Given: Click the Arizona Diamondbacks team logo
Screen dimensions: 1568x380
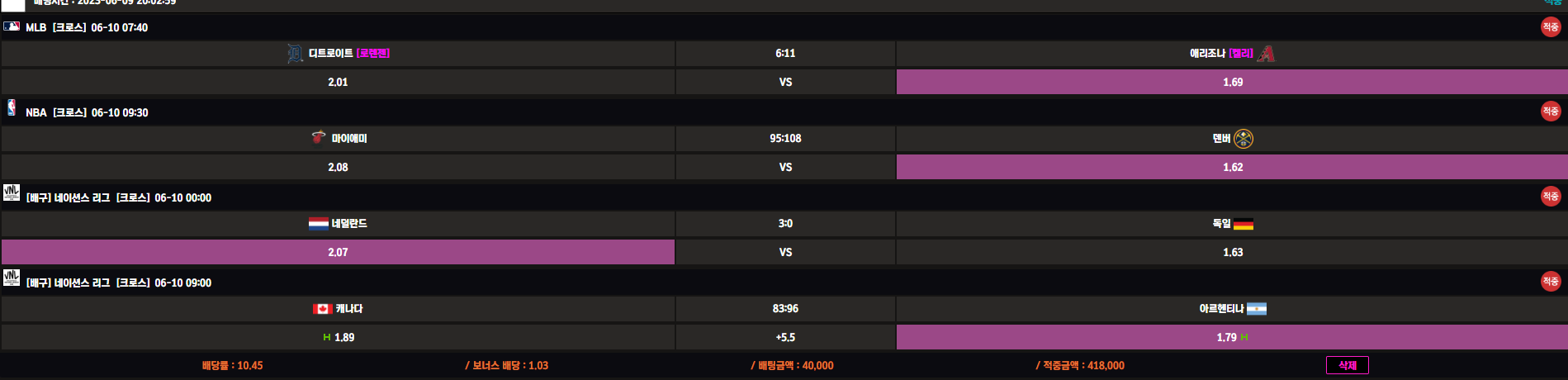Looking at the screenshot, I should [x=1266, y=54].
